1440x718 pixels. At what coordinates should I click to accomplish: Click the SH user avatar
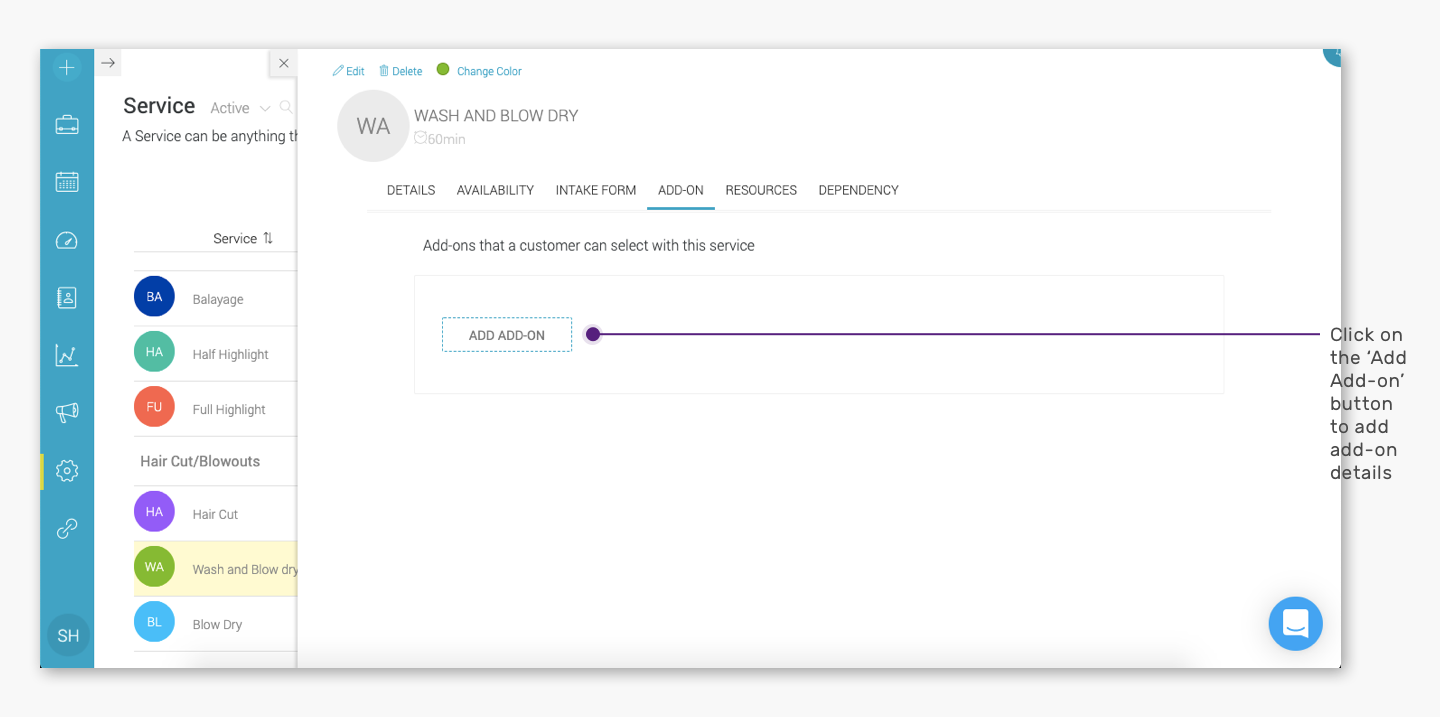tap(68, 636)
